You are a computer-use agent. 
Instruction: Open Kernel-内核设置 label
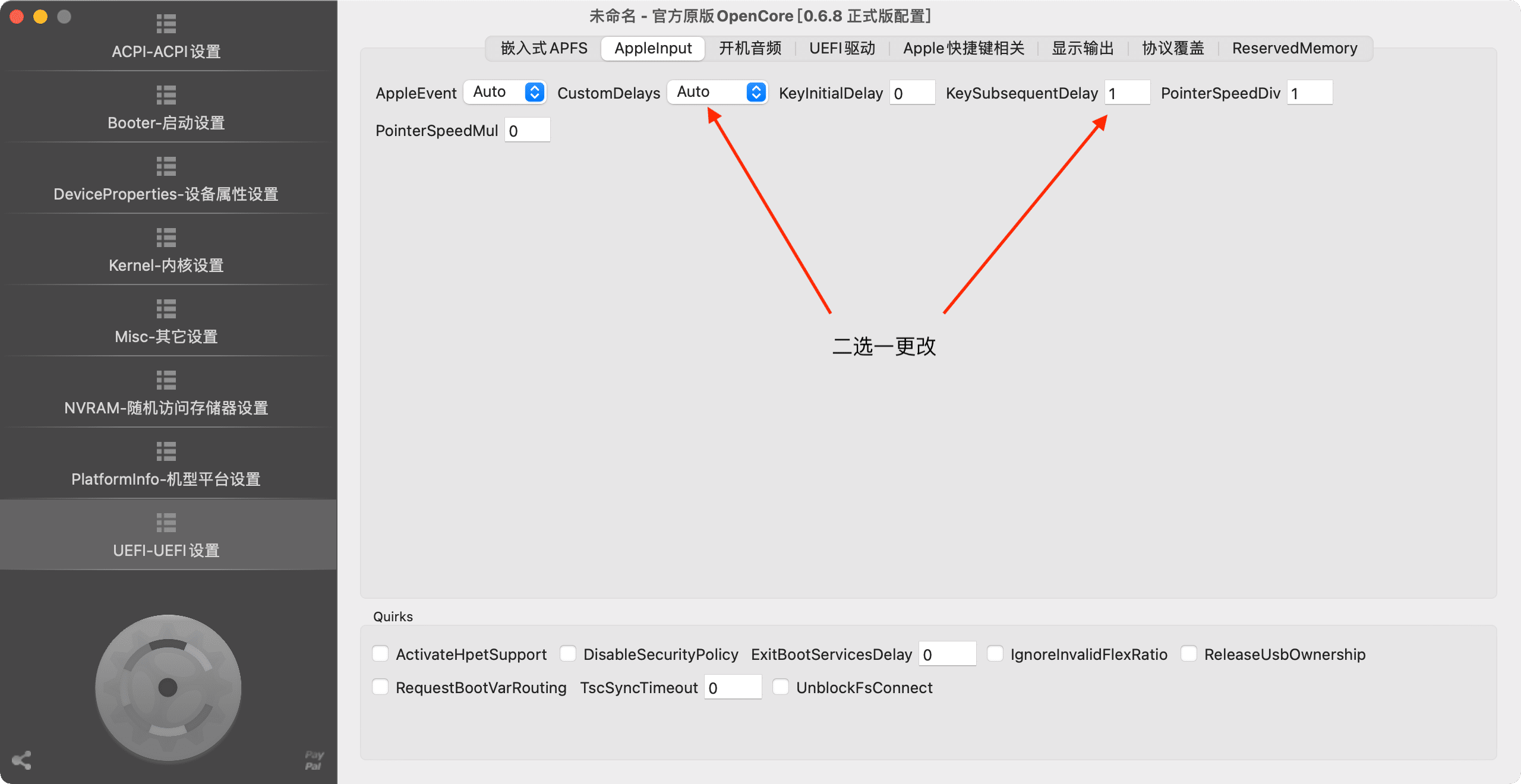(166, 265)
